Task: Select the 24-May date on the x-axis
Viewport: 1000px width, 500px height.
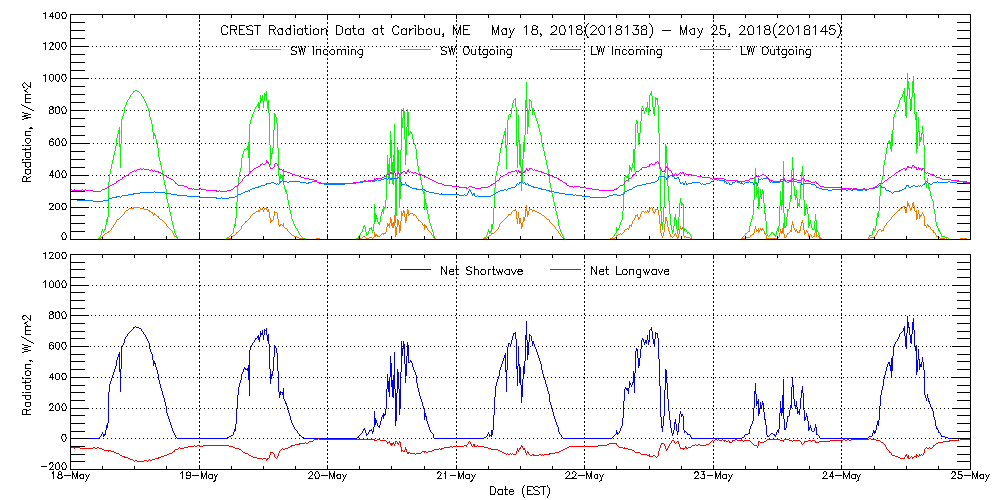Action: click(842, 476)
